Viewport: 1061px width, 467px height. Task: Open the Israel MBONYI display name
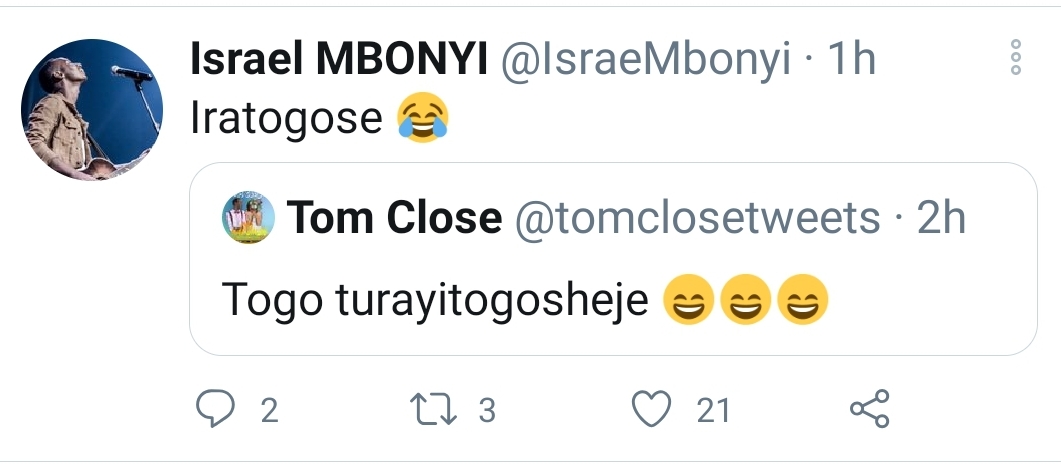[338, 62]
